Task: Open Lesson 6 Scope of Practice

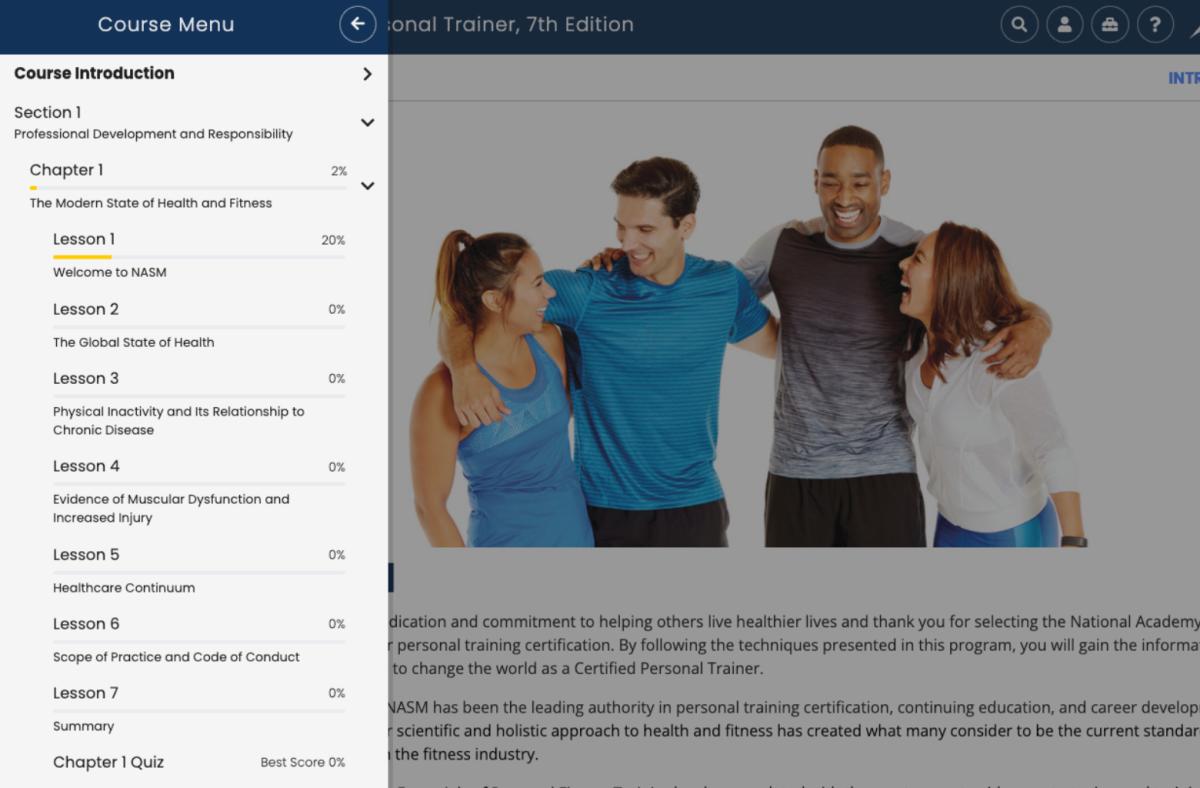Action: (x=176, y=657)
